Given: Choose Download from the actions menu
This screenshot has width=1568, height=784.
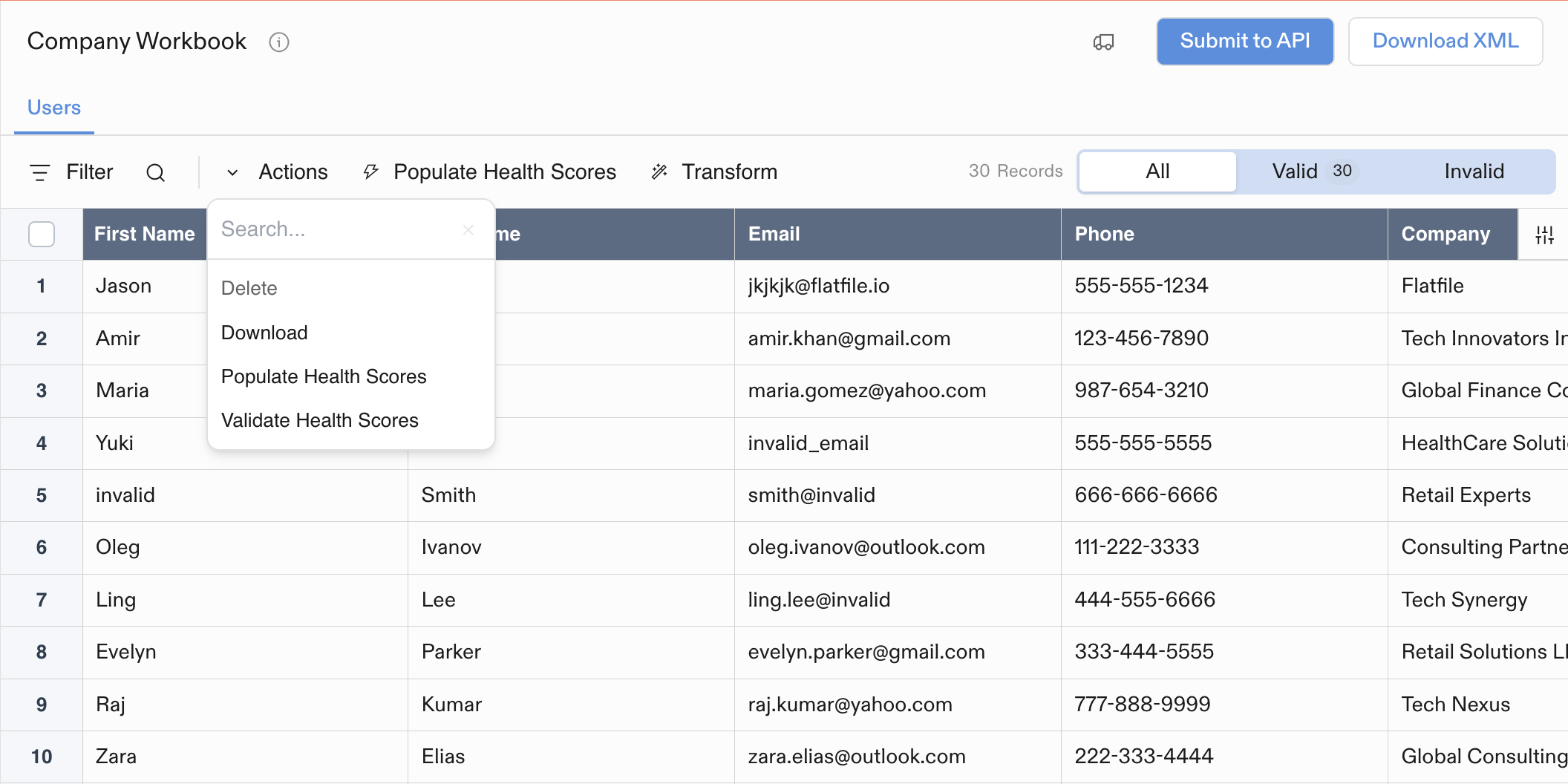Looking at the screenshot, I should (351, 333).
